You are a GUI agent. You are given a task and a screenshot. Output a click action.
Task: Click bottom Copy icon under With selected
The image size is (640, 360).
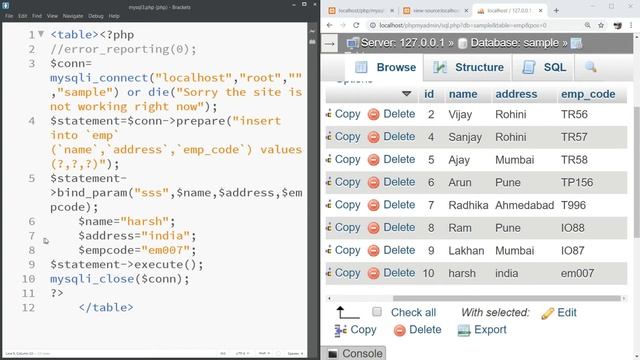coord(340,330)
